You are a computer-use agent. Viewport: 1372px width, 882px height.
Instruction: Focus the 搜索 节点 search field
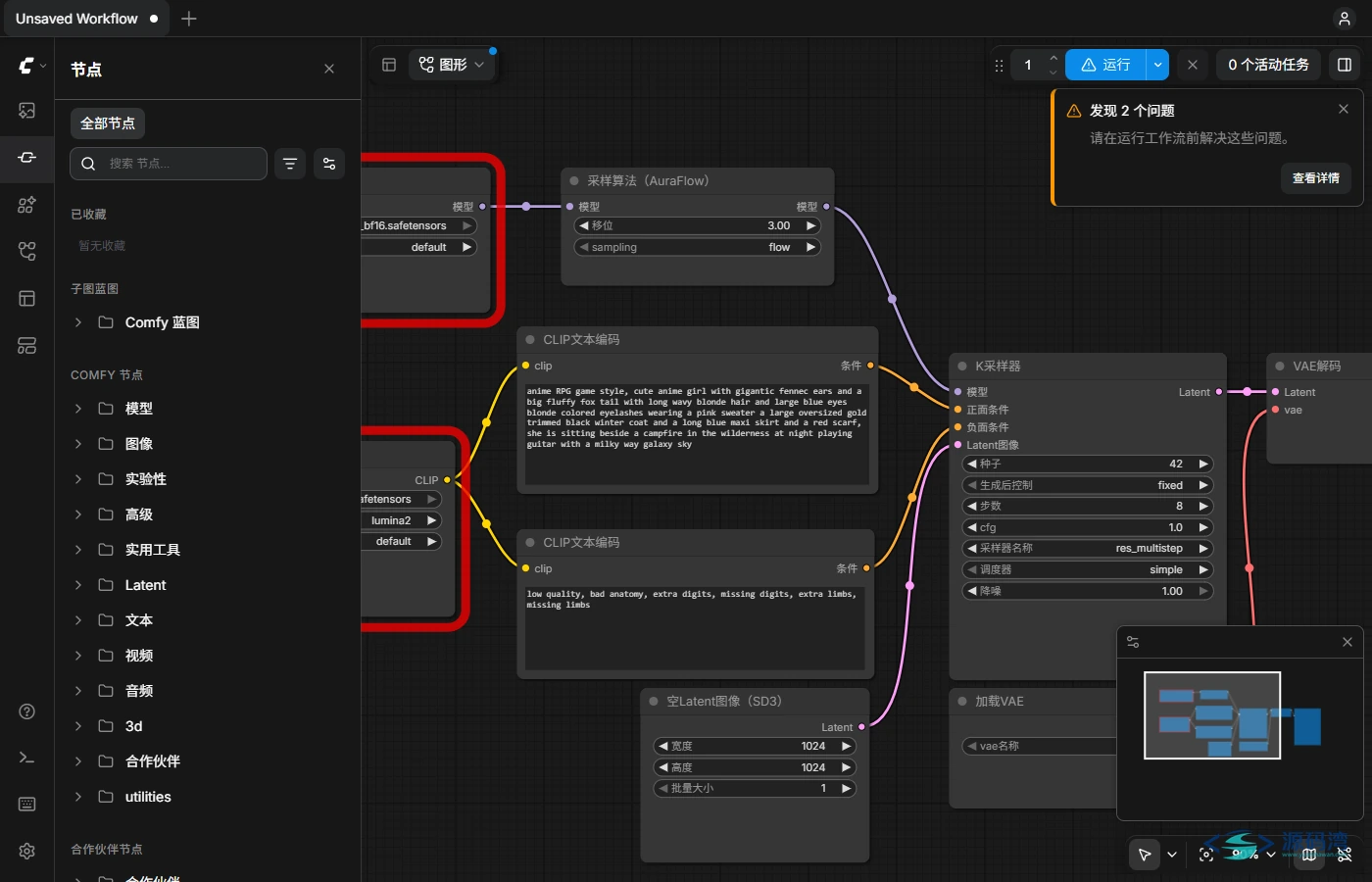click(x=169, y=164)
